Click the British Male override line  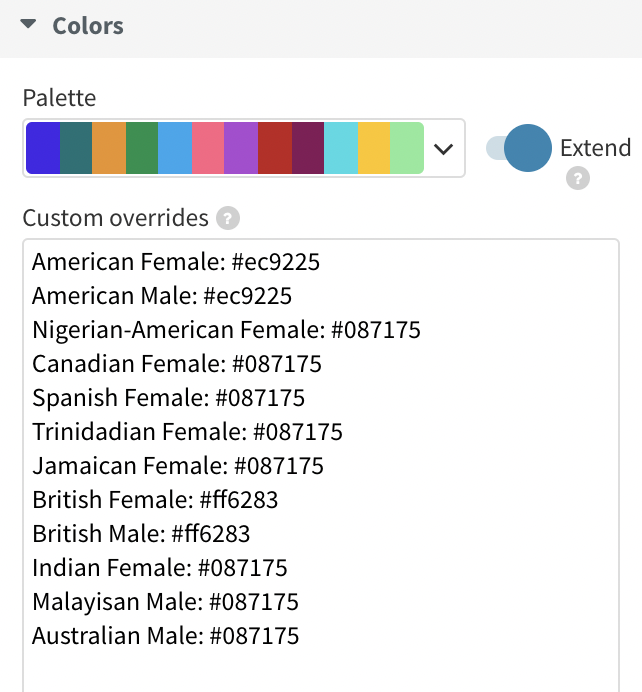coord(141,533)
